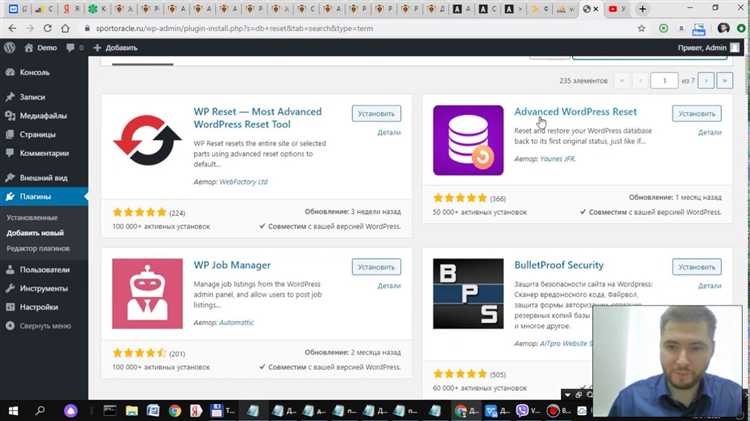Image resolution: width=750 pixels, height=421 pixels.
Task: View details of WP Job Manager
Action: point(389,286)
